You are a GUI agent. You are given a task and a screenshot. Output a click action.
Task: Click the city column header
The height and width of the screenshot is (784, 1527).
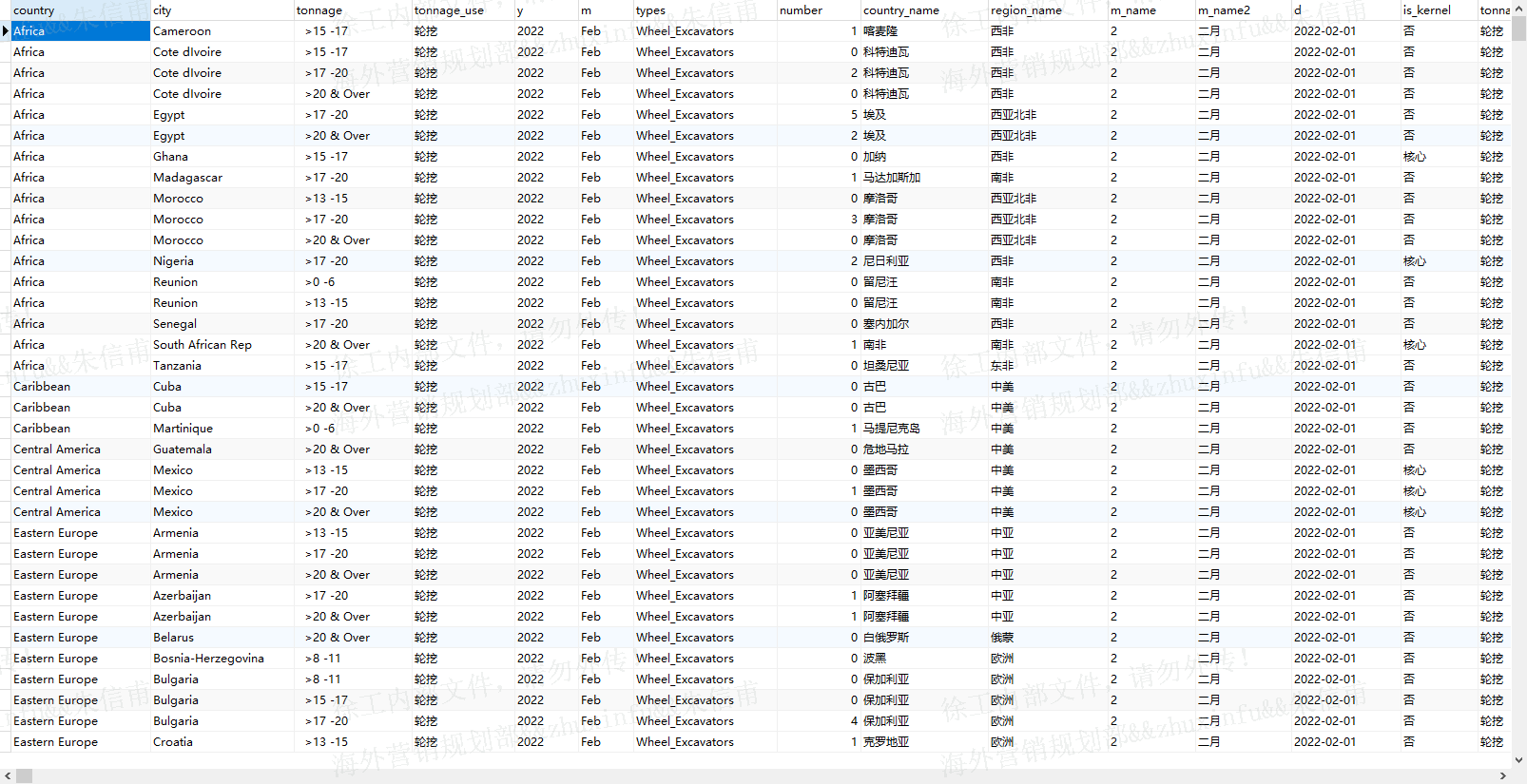pos(221,10)
